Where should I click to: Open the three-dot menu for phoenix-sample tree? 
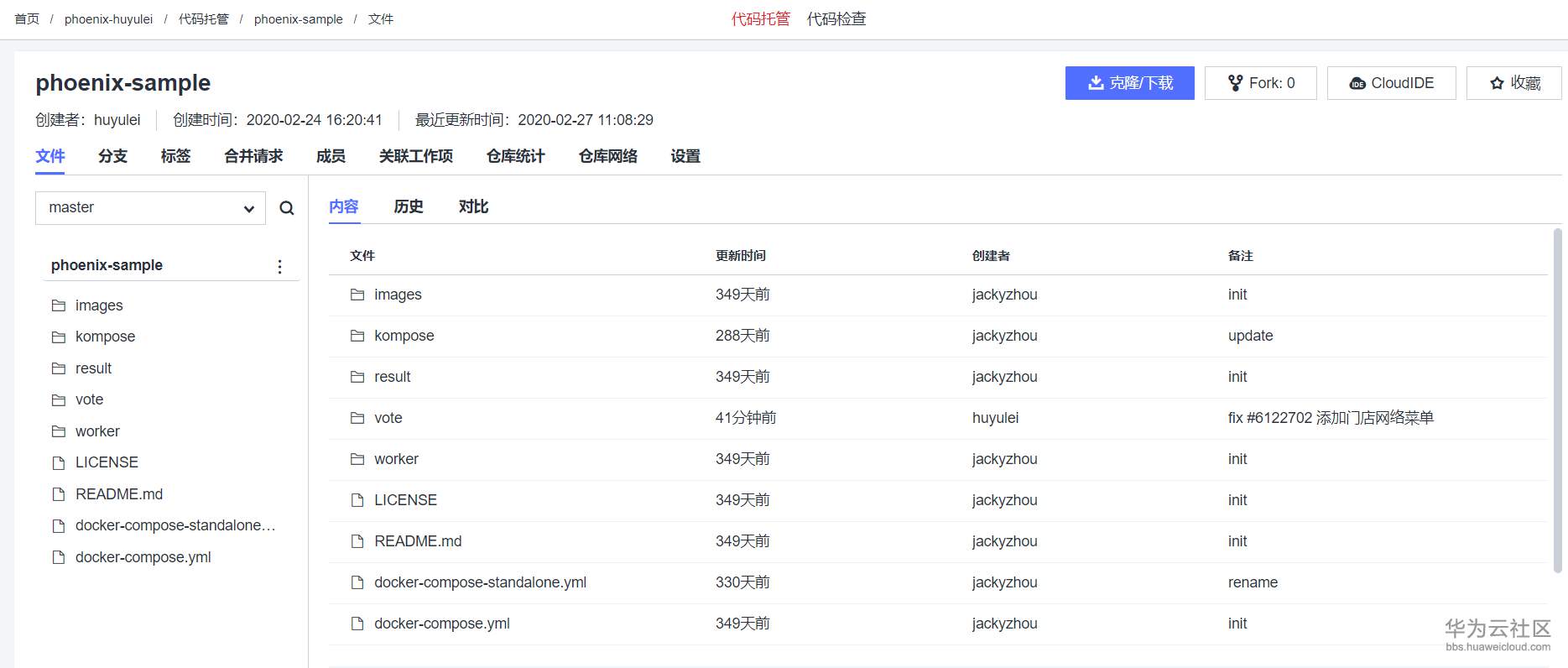point(279,266)
